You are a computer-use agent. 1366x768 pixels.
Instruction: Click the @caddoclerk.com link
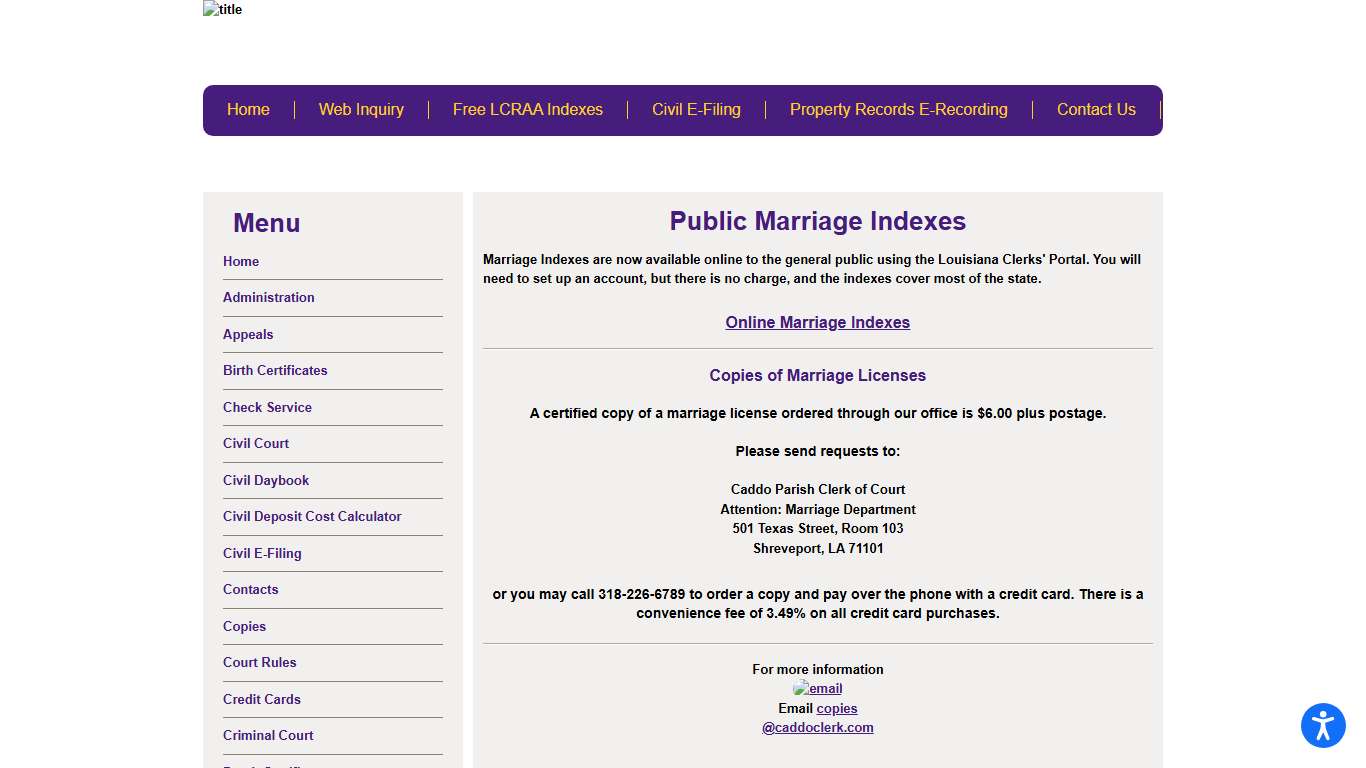817,727
